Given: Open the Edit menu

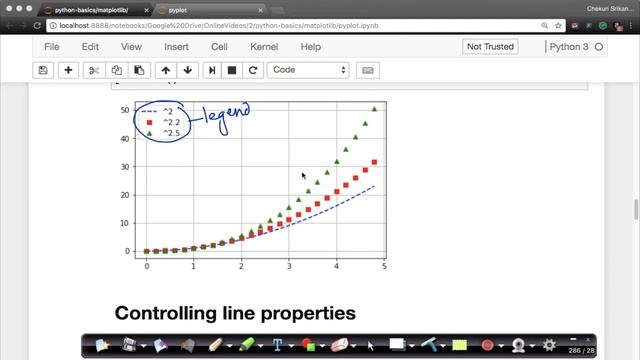Looking at the screenshot, I should point(90,47).
